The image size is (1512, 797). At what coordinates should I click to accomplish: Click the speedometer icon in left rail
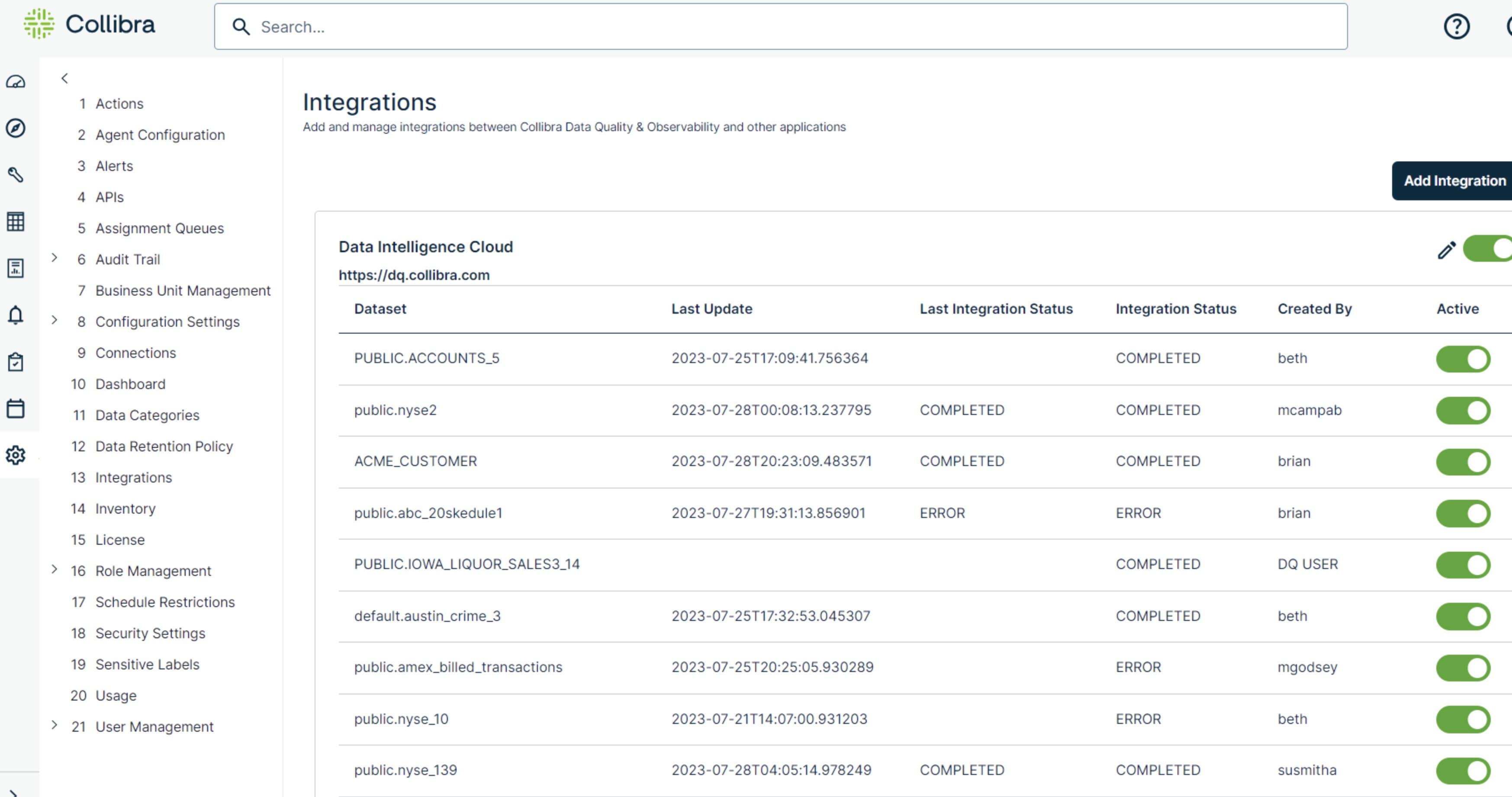(16, 82)
